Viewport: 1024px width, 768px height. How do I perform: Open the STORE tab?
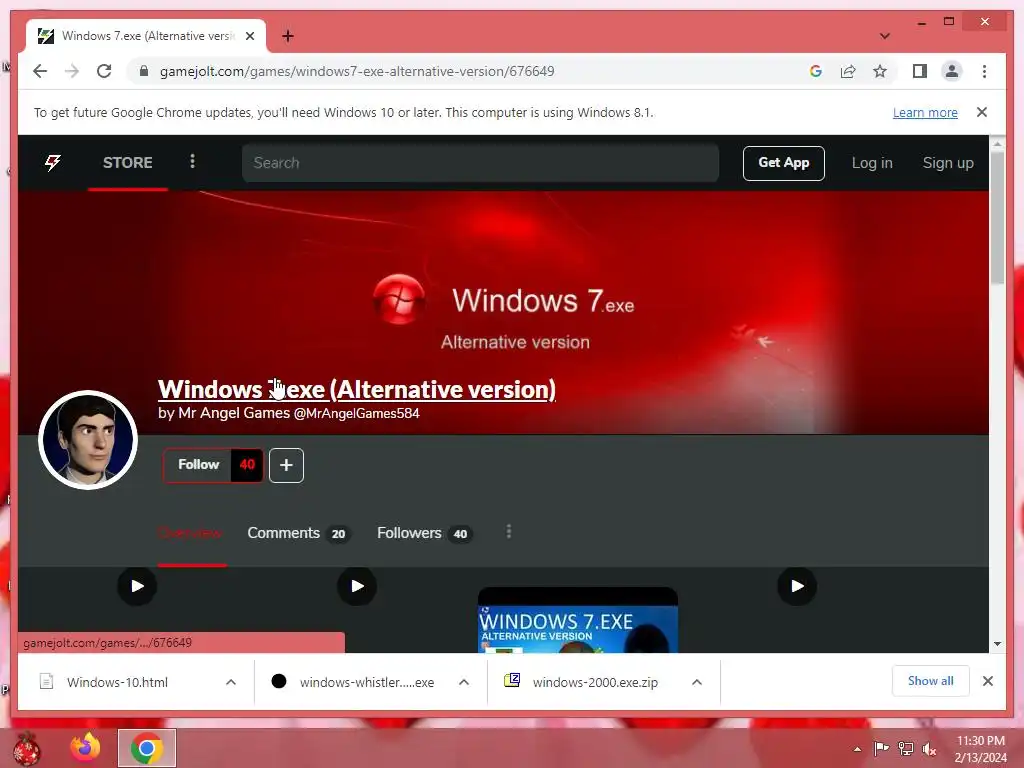pyautogui.click(x=127, y=163)
